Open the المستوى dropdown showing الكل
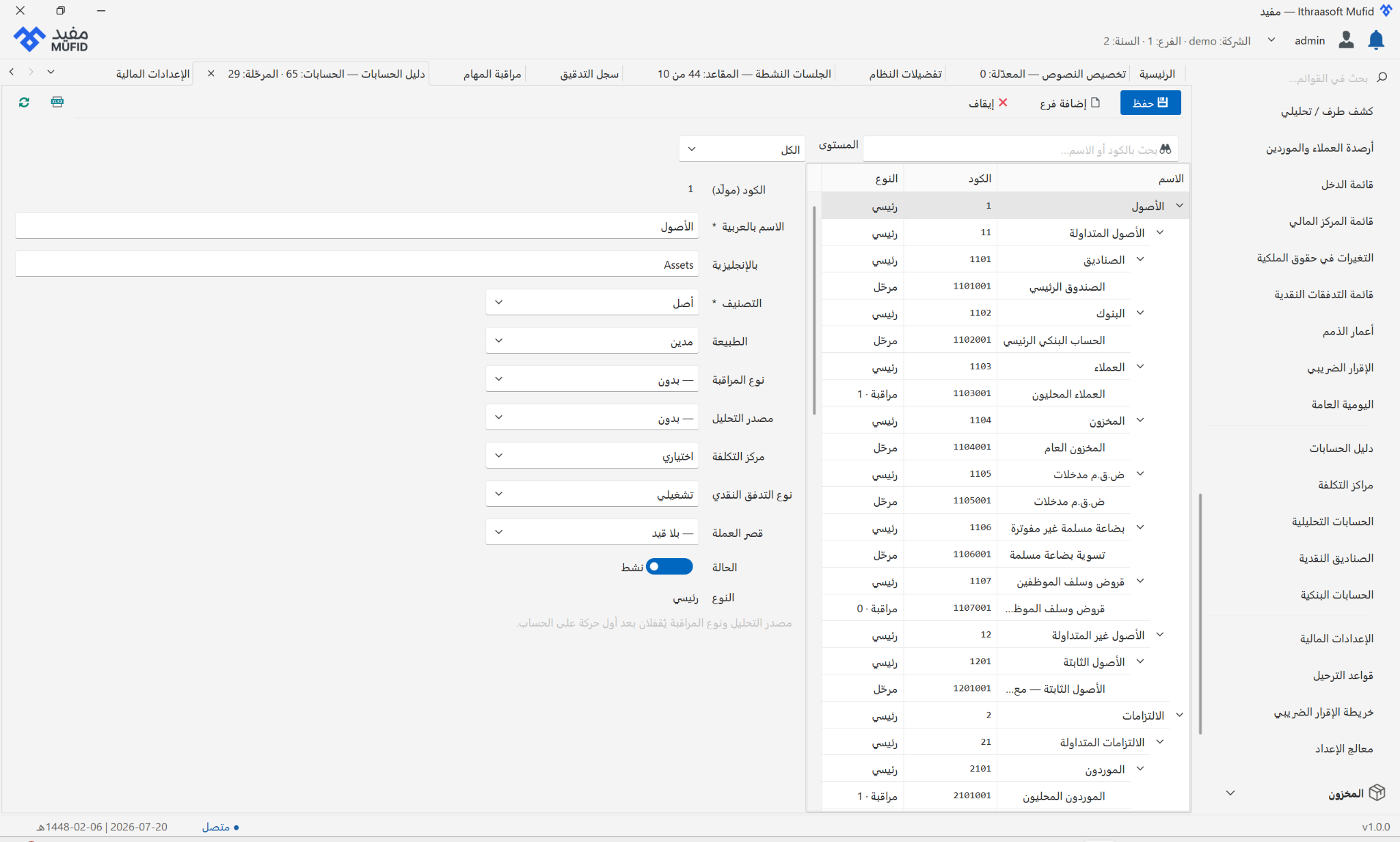 click(742, 149)
